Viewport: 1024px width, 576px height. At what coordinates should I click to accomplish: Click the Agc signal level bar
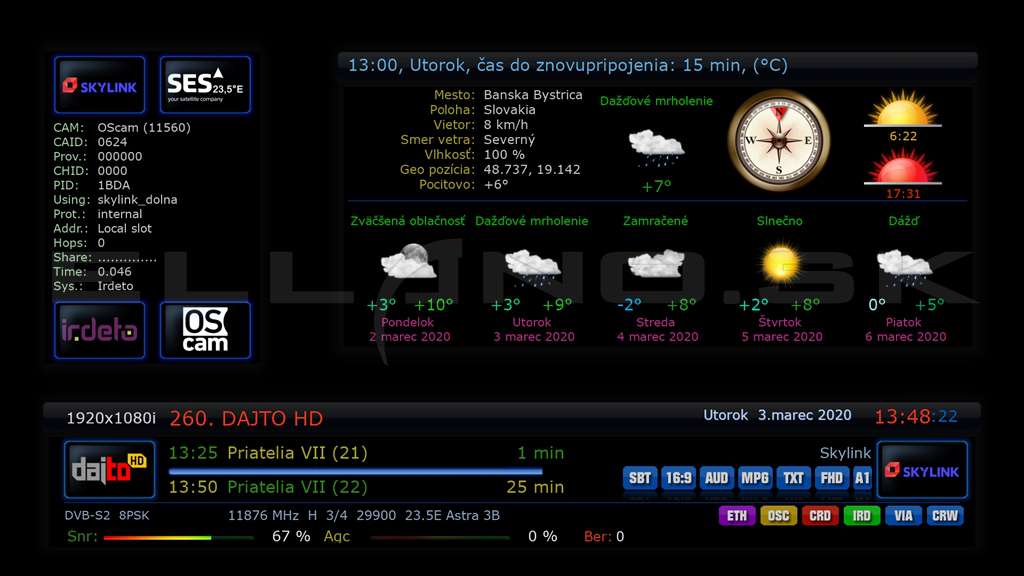click(440, 537)
